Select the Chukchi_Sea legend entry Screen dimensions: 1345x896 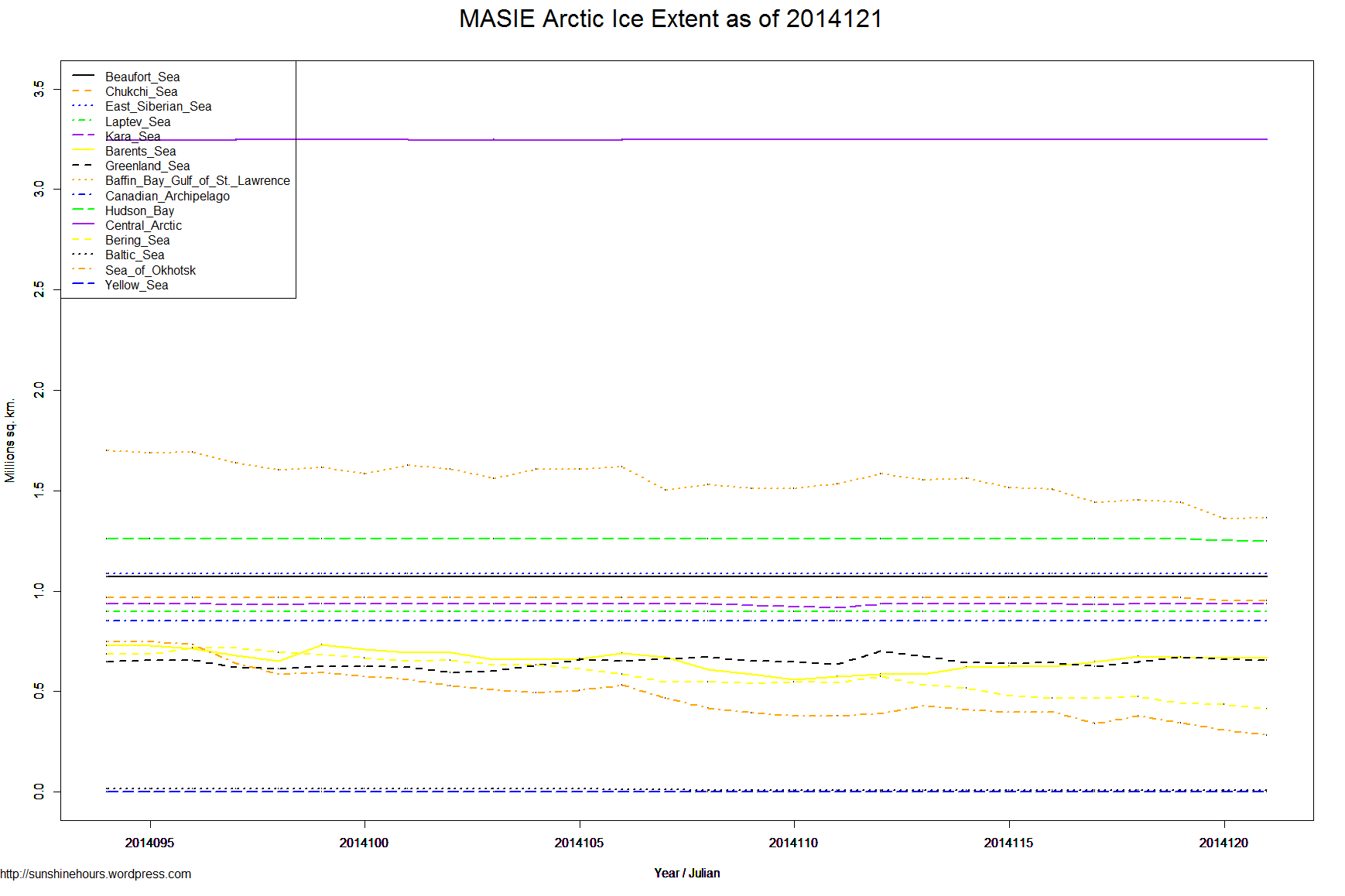(141, 91)
